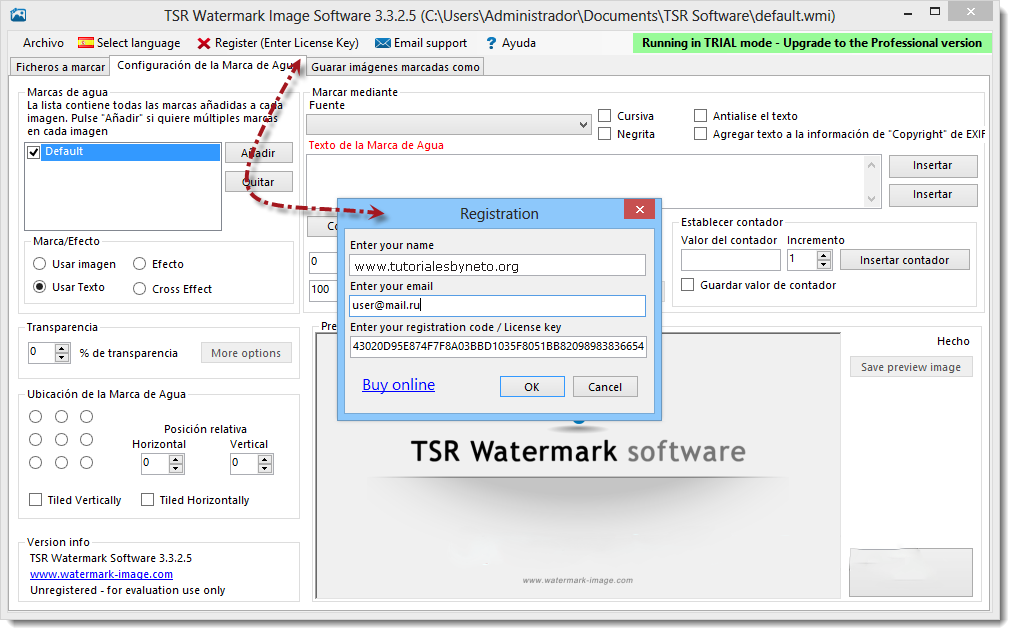This screenshot has width=1015, height=635.
Task: Click the Quitar button
Action: pyautogui.click(x=259, y=182)
